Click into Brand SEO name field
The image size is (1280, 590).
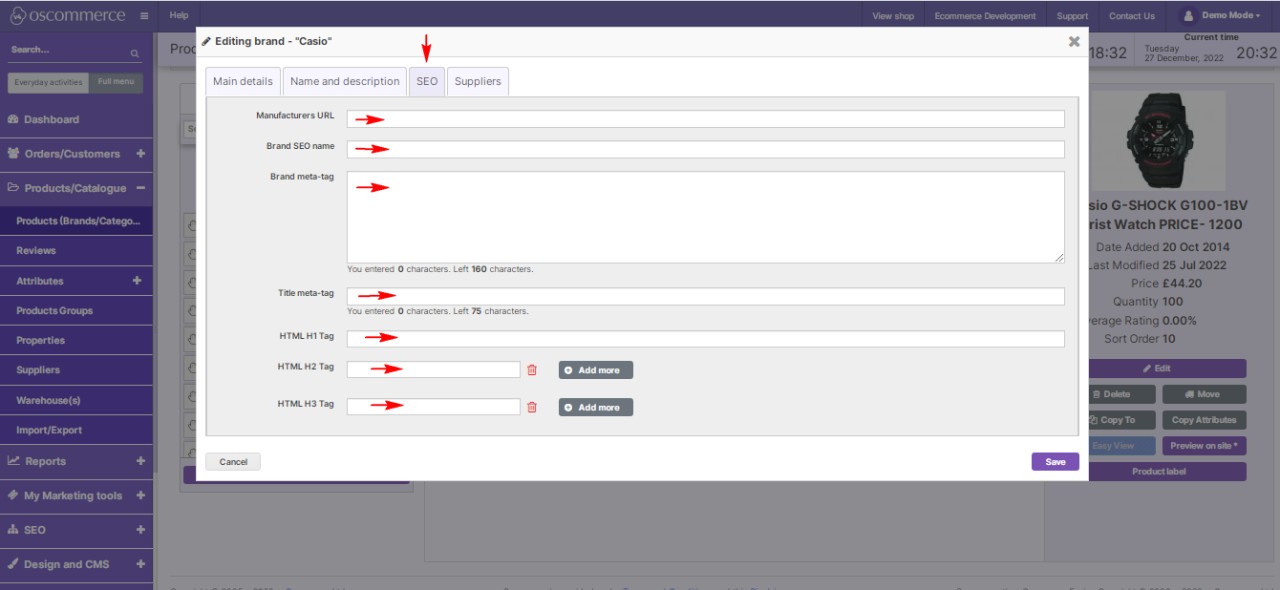(705, 149)
